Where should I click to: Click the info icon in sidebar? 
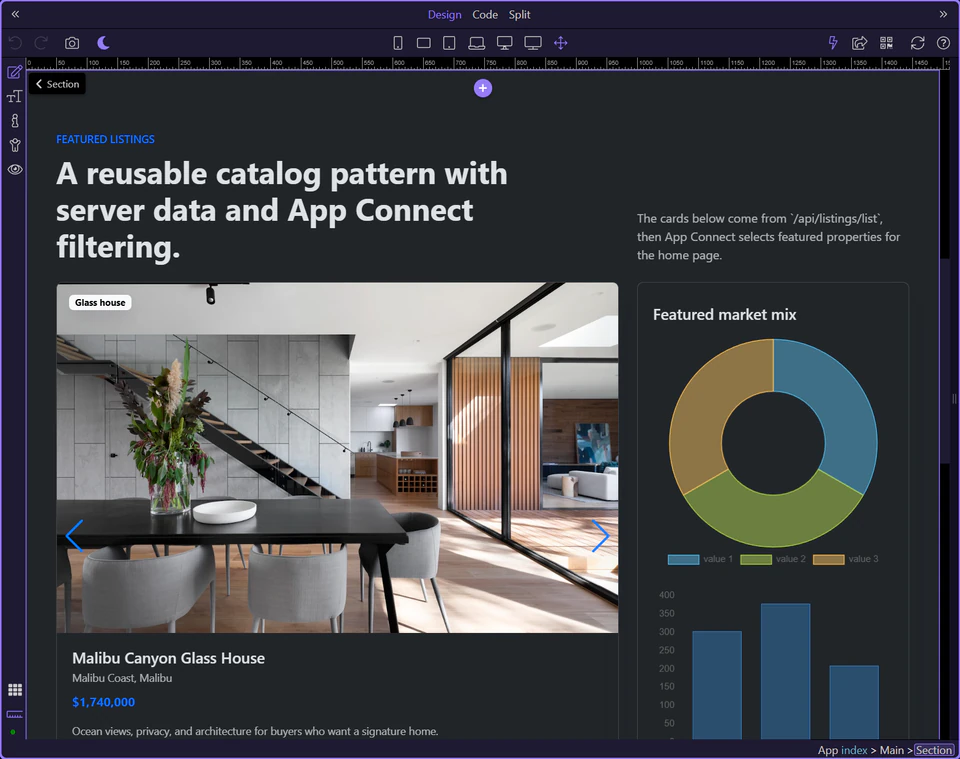tap(15, 121)
